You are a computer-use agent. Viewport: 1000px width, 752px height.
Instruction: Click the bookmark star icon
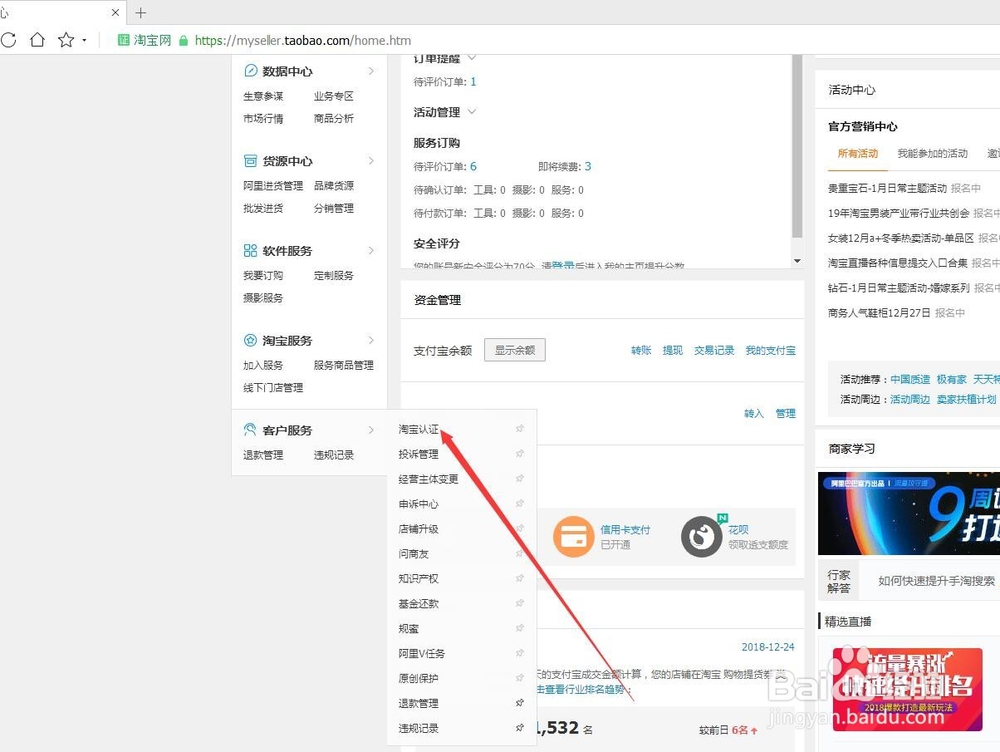[x=66, y=40]
